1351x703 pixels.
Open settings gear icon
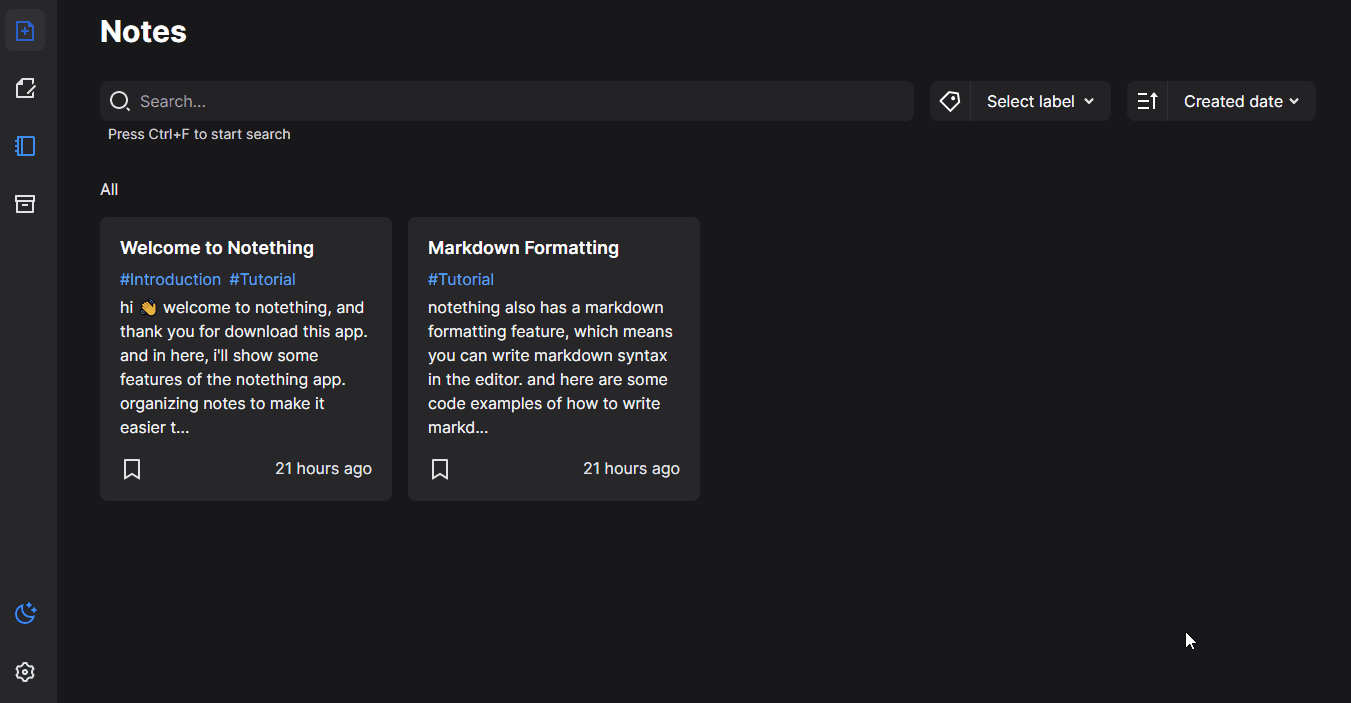pos(25,672)
